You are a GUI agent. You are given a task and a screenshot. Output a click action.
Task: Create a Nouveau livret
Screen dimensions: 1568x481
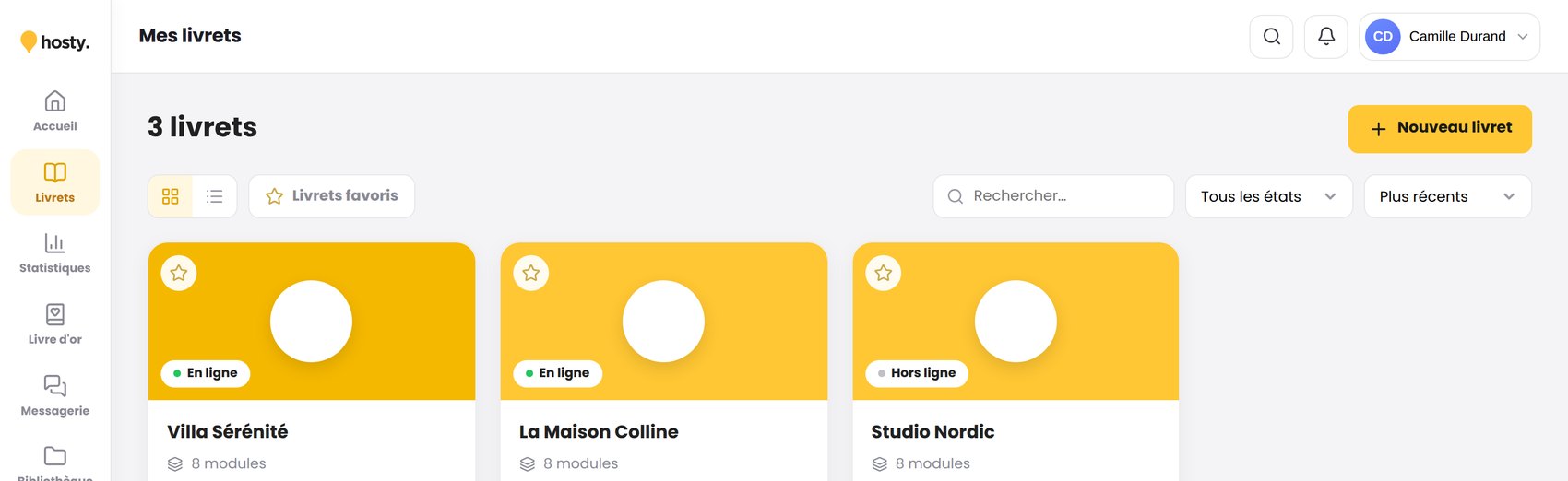1440,129
